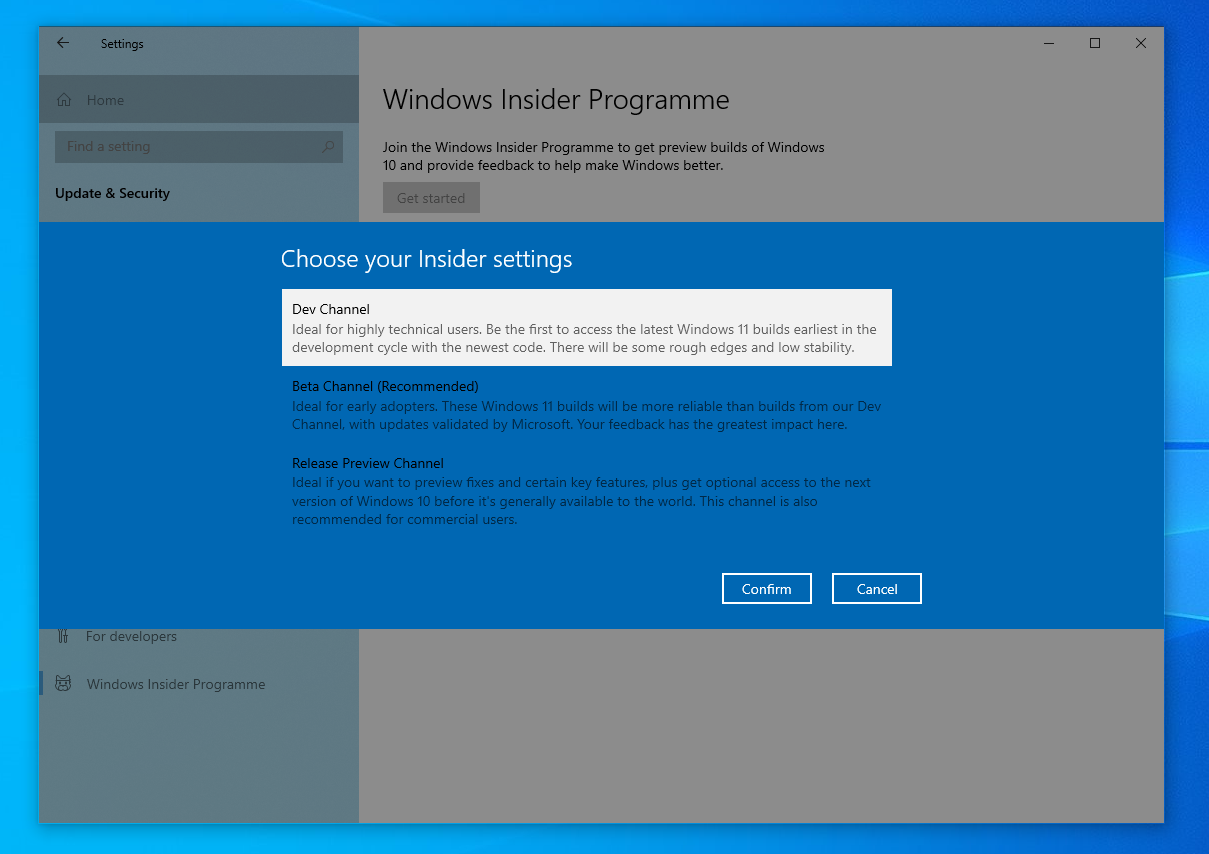Screen dimensions: 1209x854
Task: Maximize the Settings window
Action: click(x=1095, y=43)
